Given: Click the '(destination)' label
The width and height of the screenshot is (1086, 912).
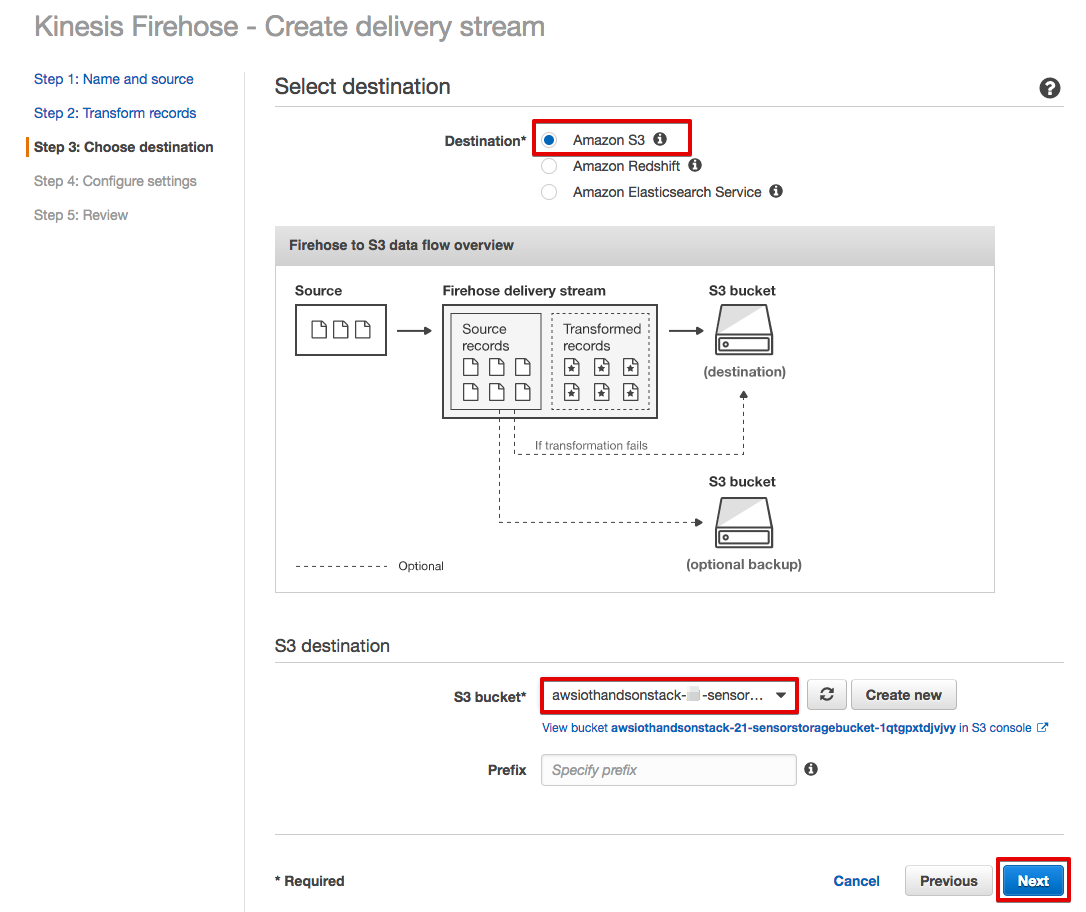Looking at the screenshot, I should tap(744, 372).
